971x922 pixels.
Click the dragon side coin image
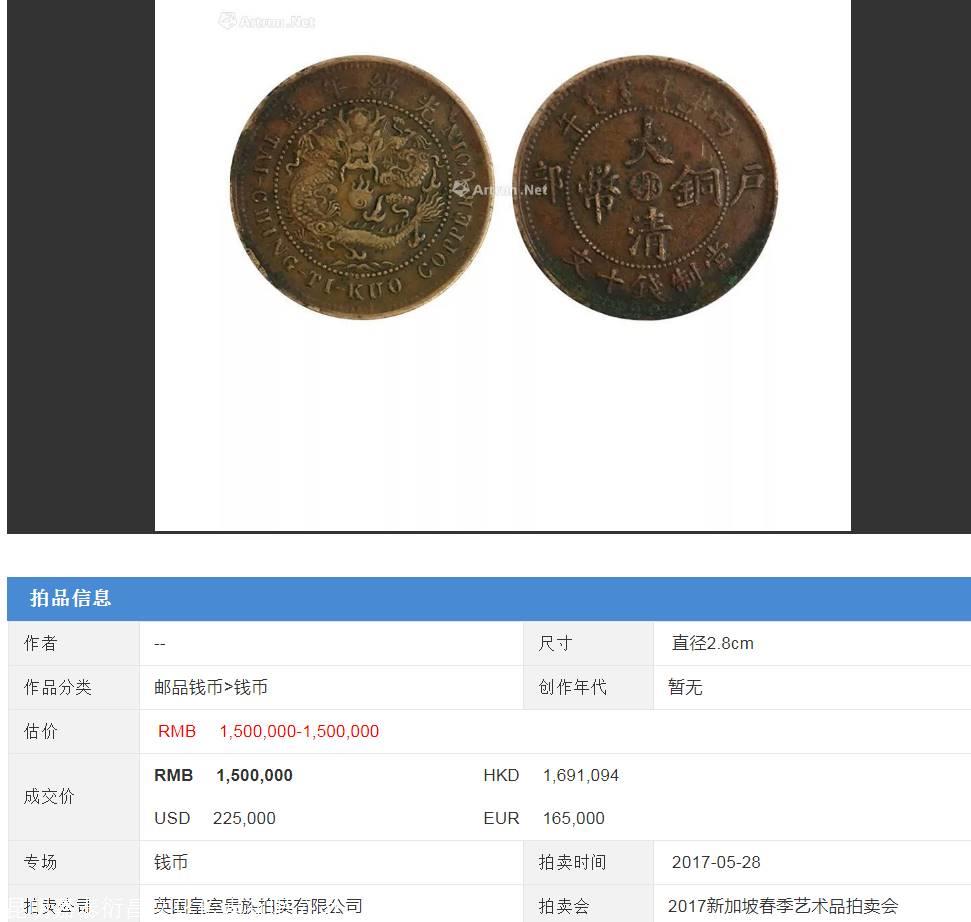(362, 188)
